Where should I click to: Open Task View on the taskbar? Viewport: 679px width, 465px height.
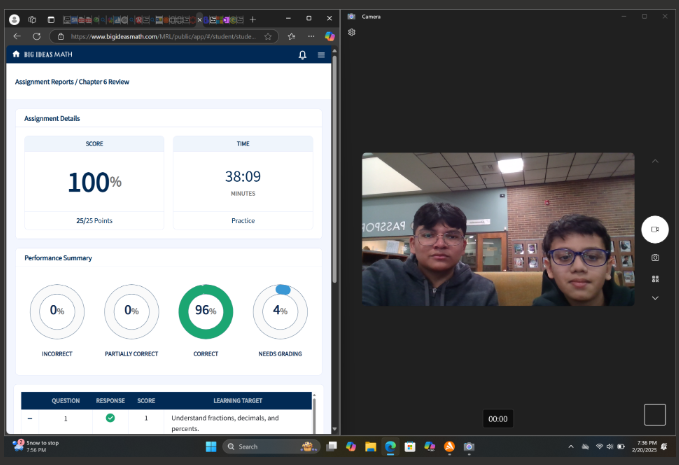coord(332,446)
